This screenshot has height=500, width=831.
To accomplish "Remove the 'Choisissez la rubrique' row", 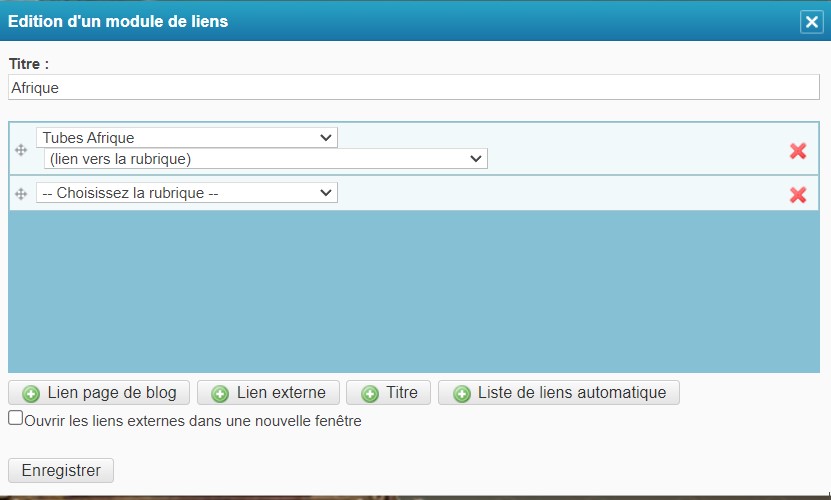I will pyautogui.click(x=797, y=195).
